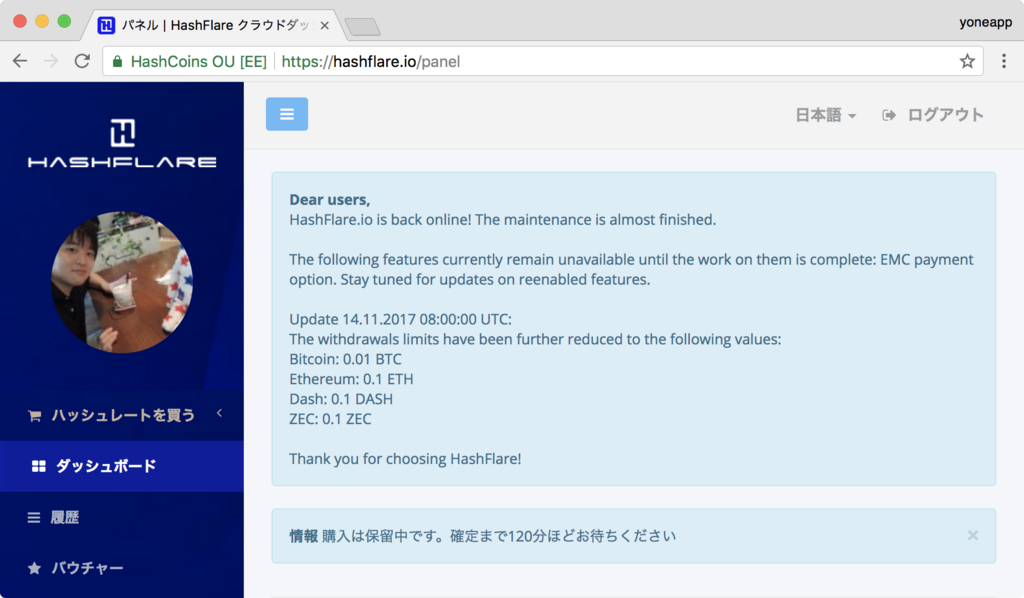This screenshot has width=1024, height=598.
Task: Click the 履歴 list lines icon
Action: 34,518
